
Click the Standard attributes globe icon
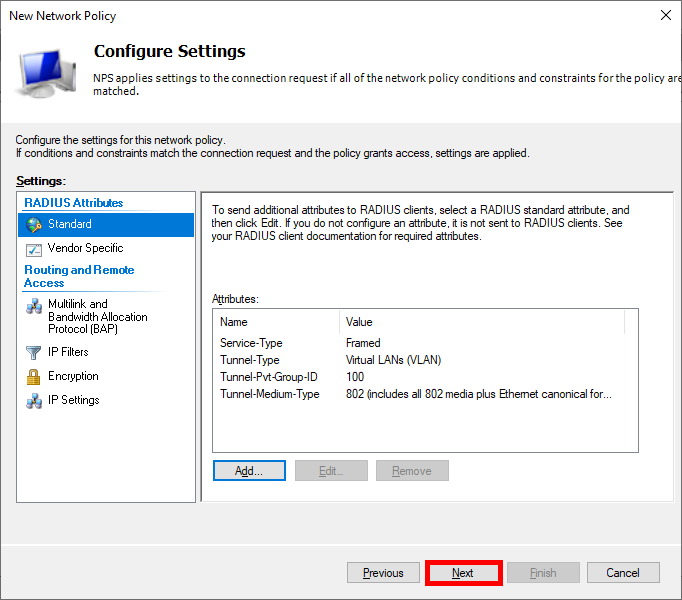(x=33, y=225)
